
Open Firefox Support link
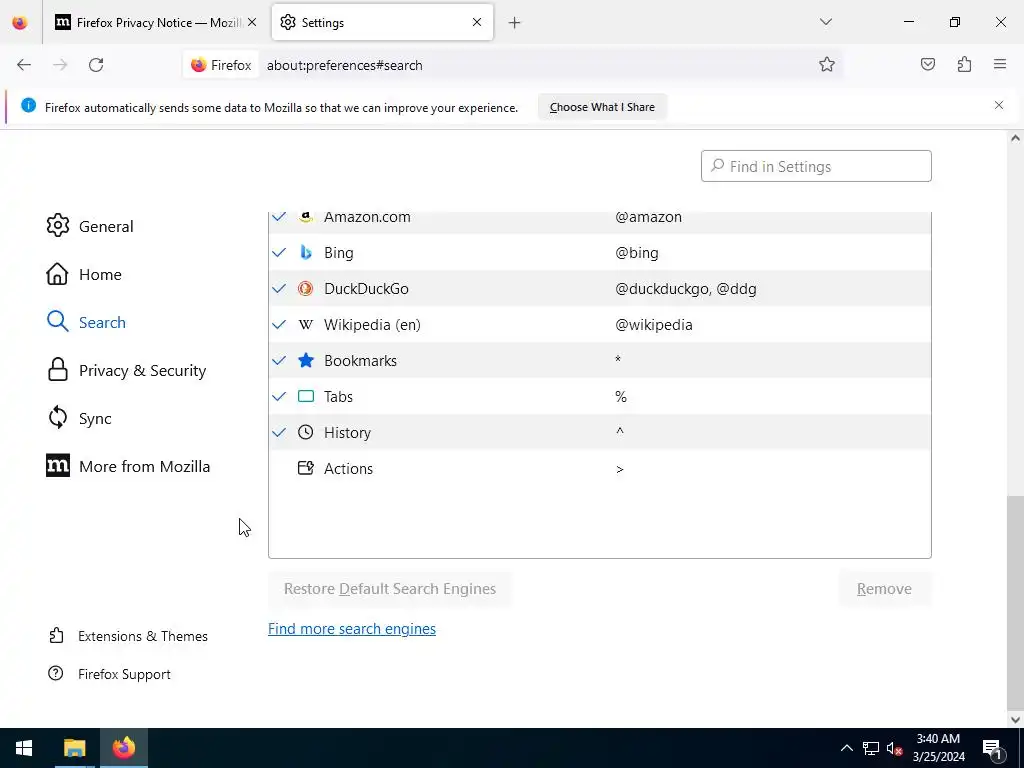pos(109,674)
